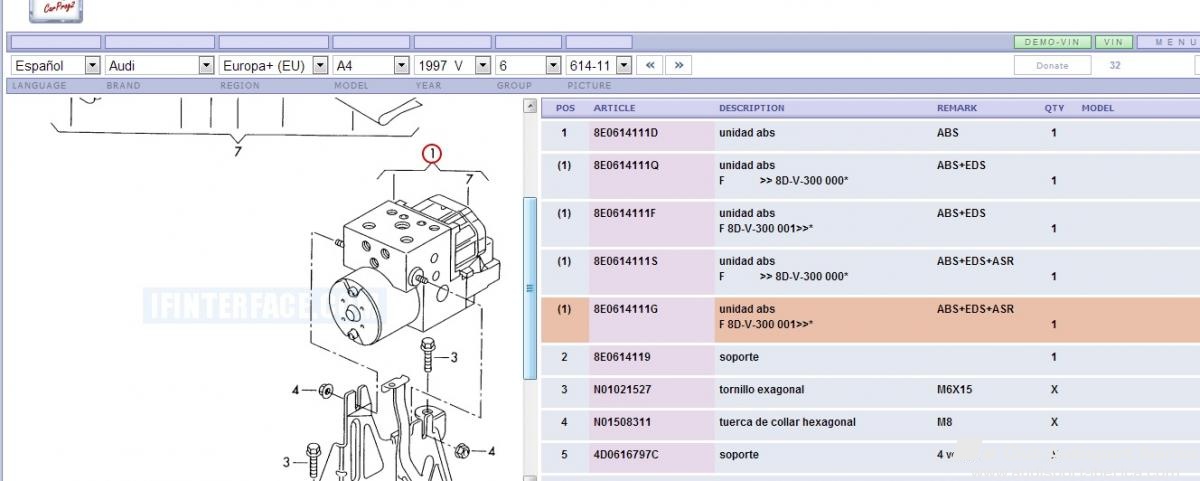Screen dimensions: 1200x481
Task: Click the REMARK column header
Action: [957, 108]
